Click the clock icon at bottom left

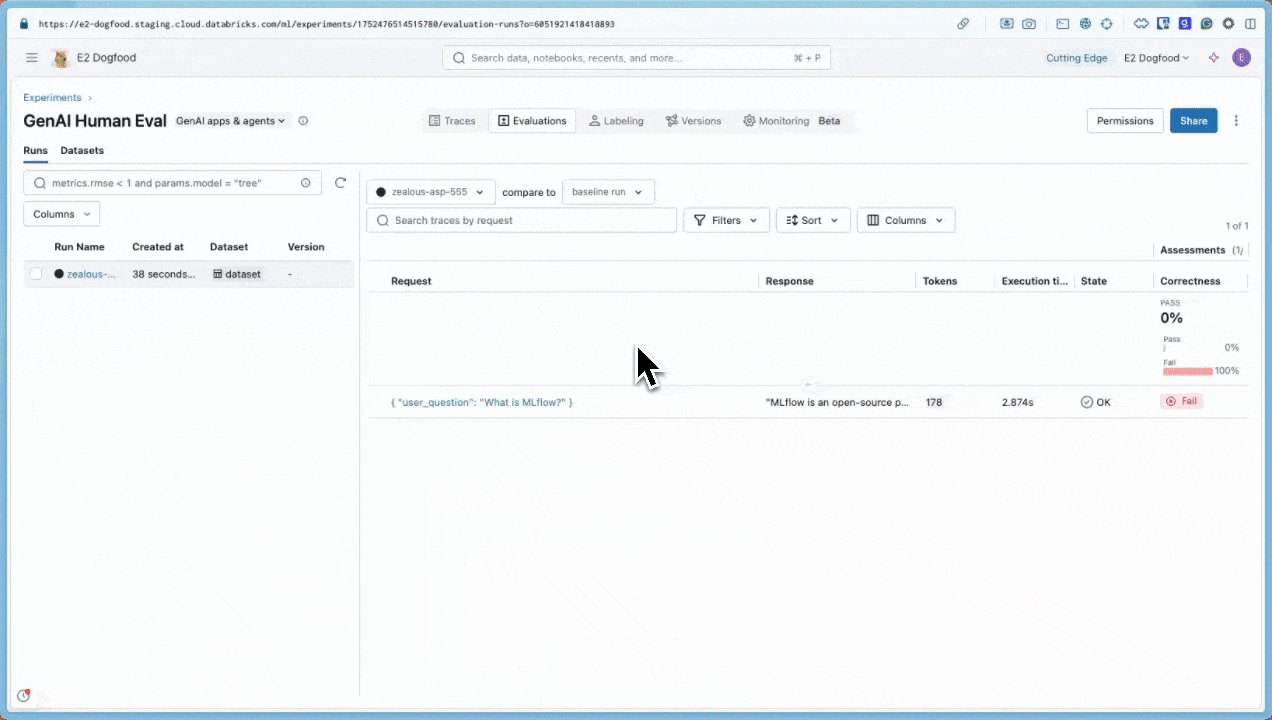[x=24, y=695]
